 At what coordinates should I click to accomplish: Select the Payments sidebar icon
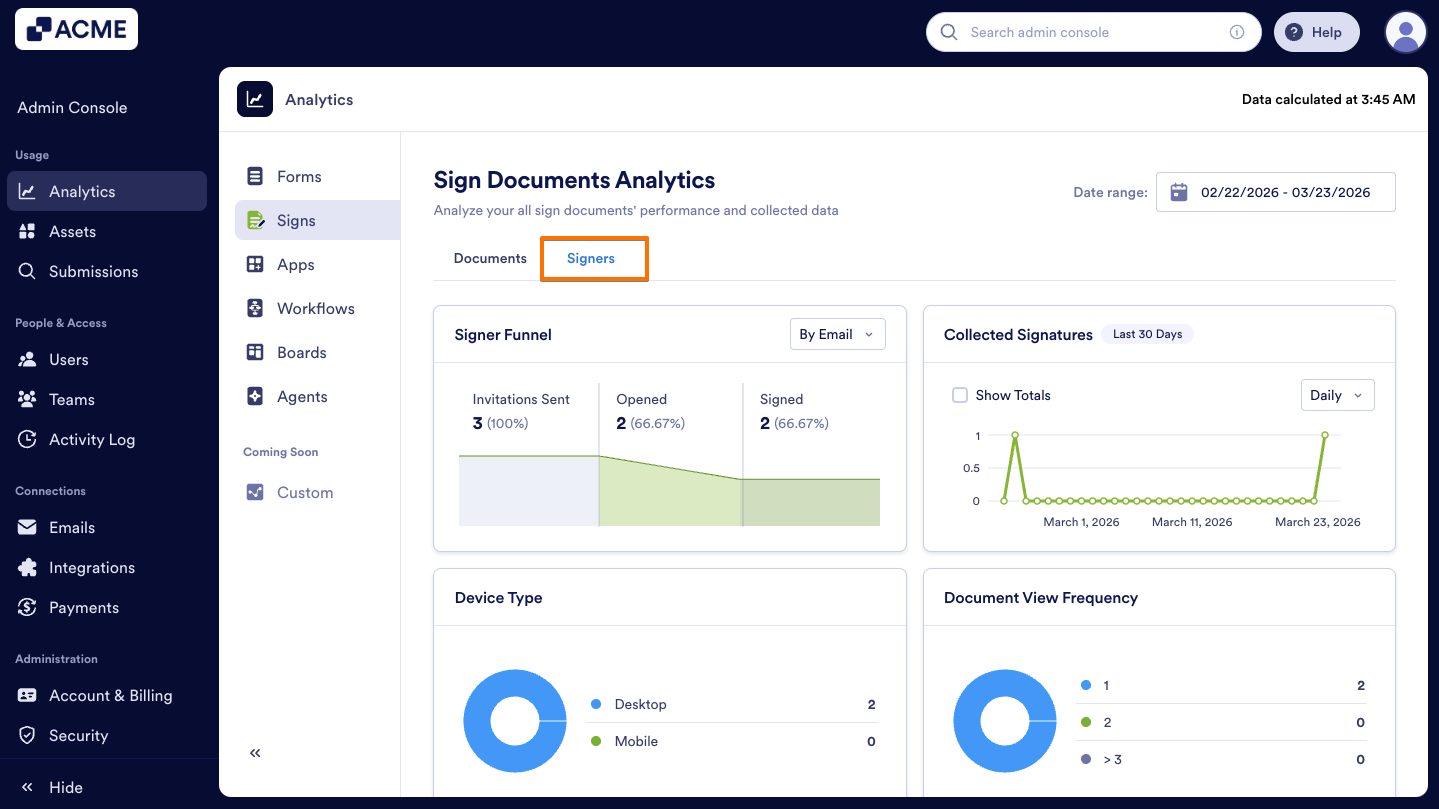click(27, 607)
